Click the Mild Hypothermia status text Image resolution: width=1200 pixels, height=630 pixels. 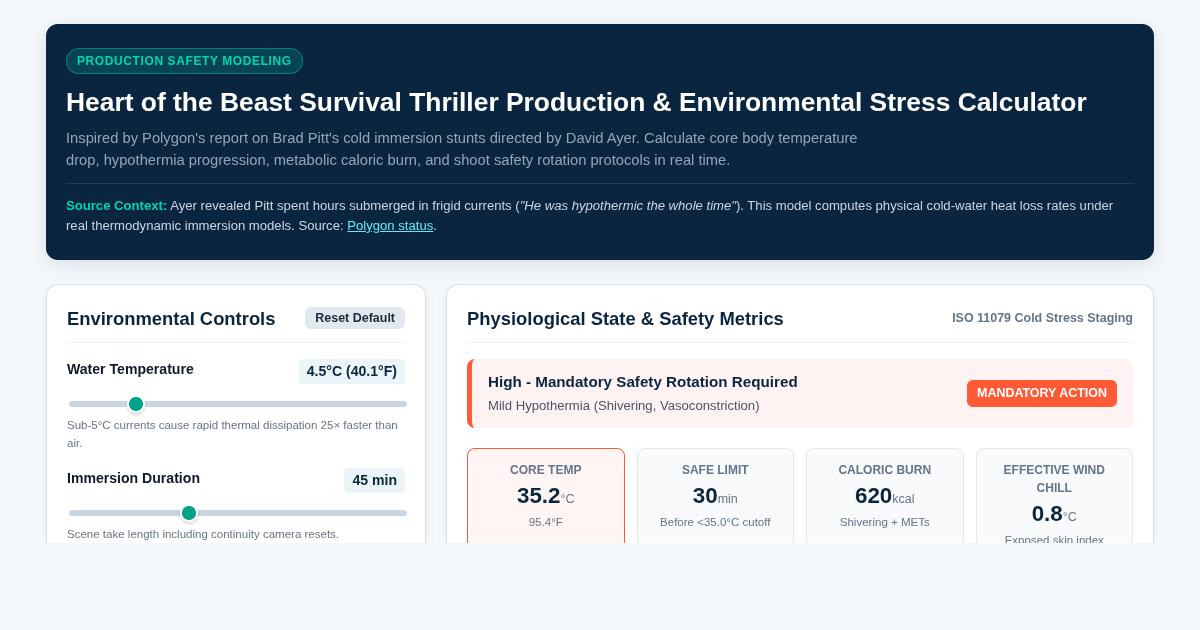624,406
